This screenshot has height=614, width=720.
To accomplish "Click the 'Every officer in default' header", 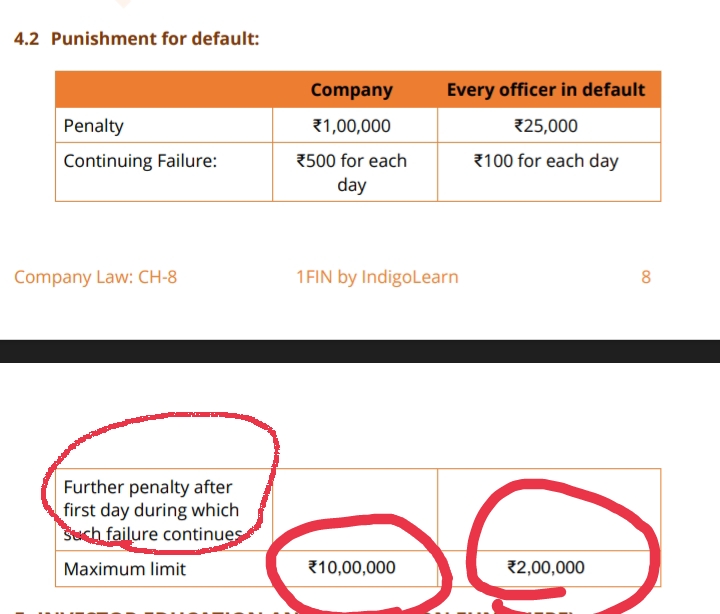I will pos(546,90).
